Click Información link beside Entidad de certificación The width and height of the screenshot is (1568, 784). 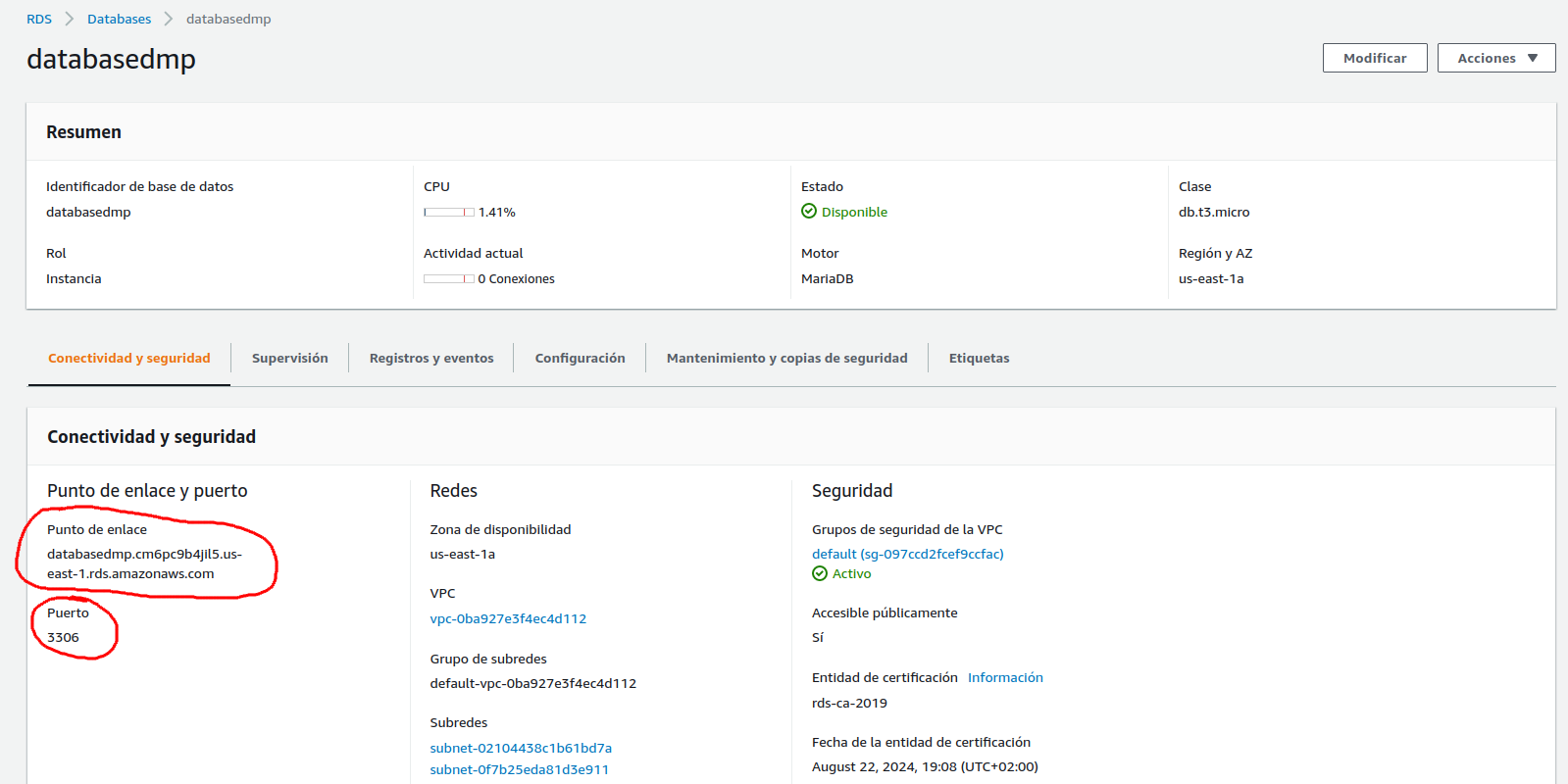(1005, 678)
